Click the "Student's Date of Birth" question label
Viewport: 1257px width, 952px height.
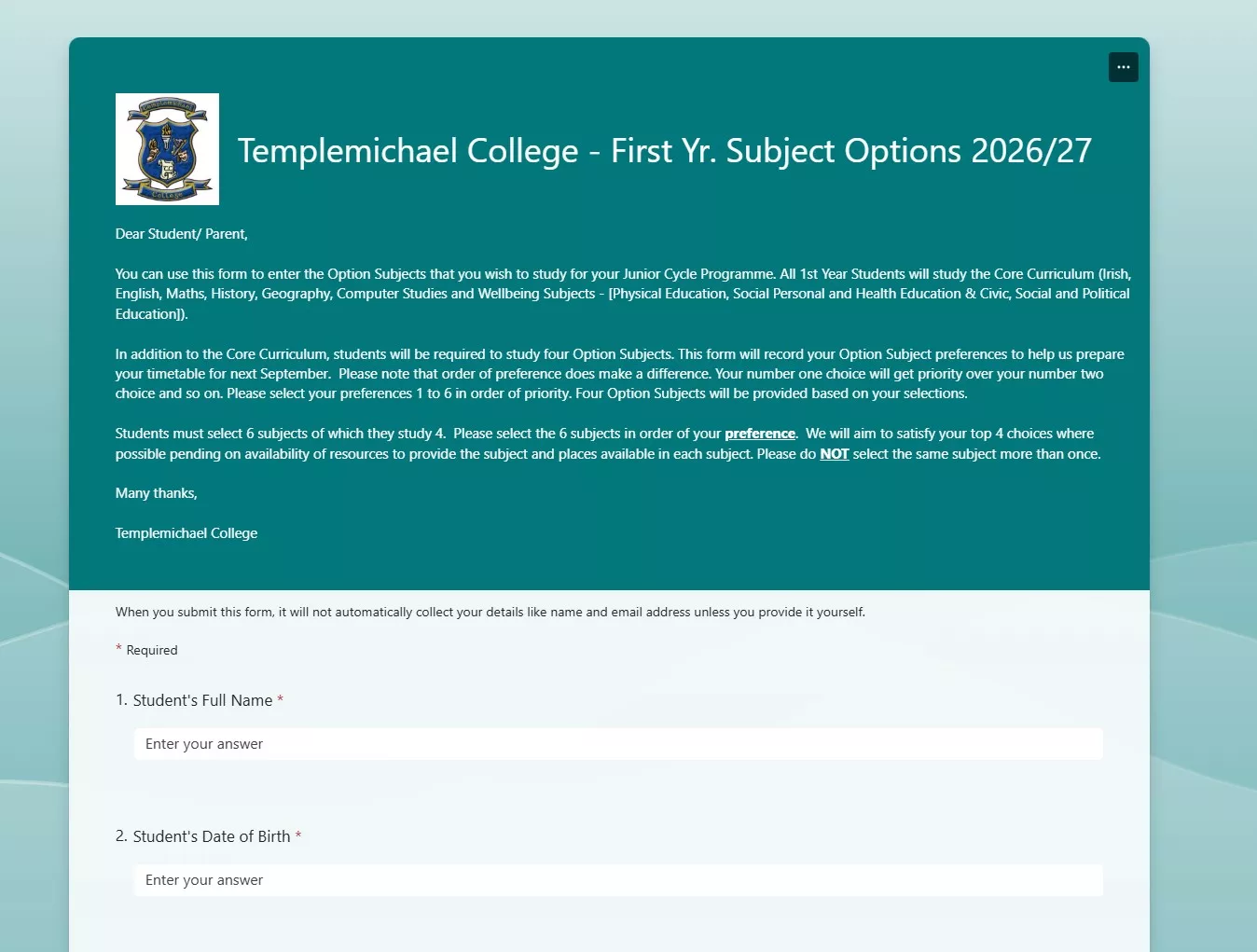pyautogui.click(x=211, y=836)
